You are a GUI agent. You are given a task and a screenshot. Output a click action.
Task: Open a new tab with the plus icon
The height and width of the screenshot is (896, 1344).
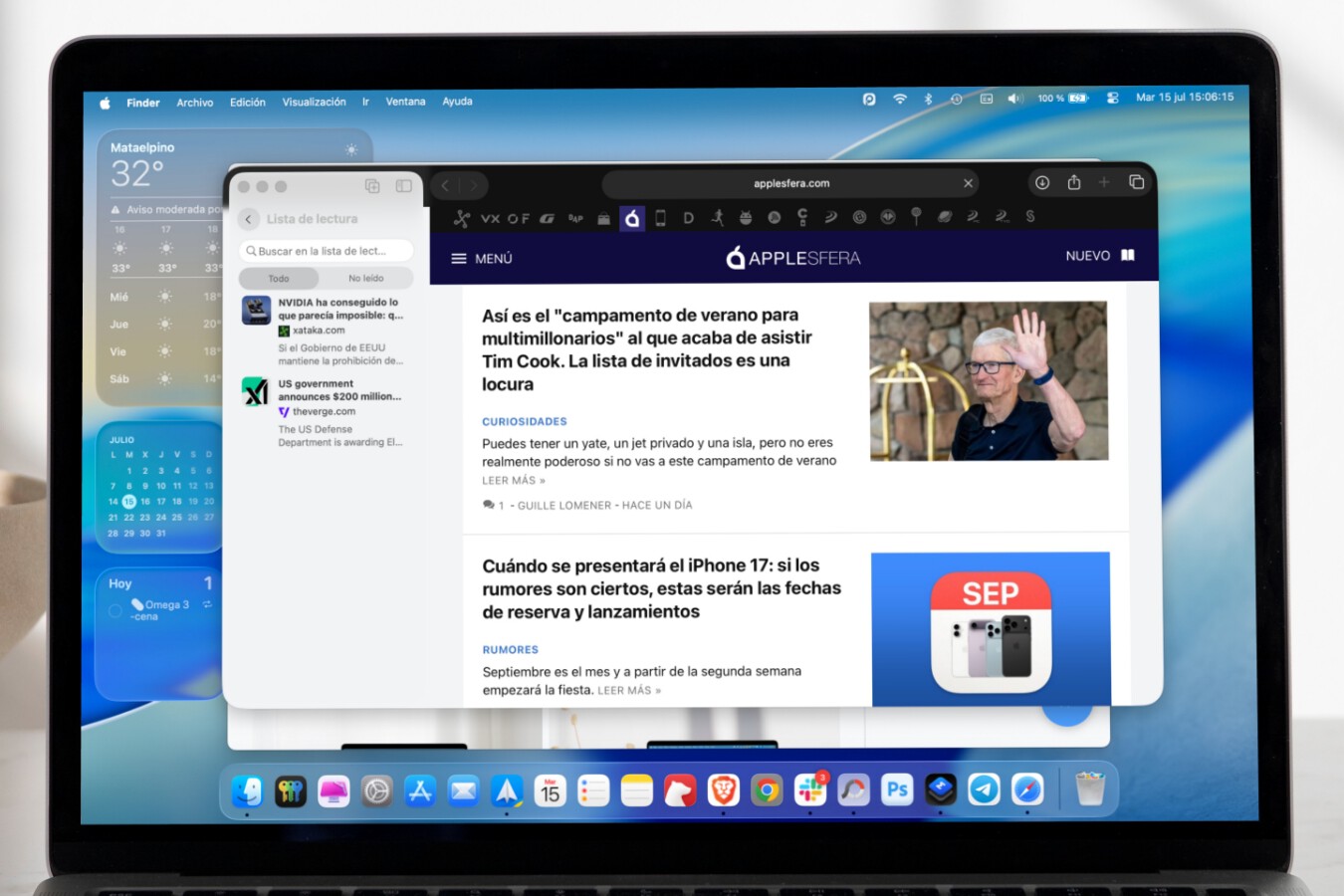[x=1103, y=183]
